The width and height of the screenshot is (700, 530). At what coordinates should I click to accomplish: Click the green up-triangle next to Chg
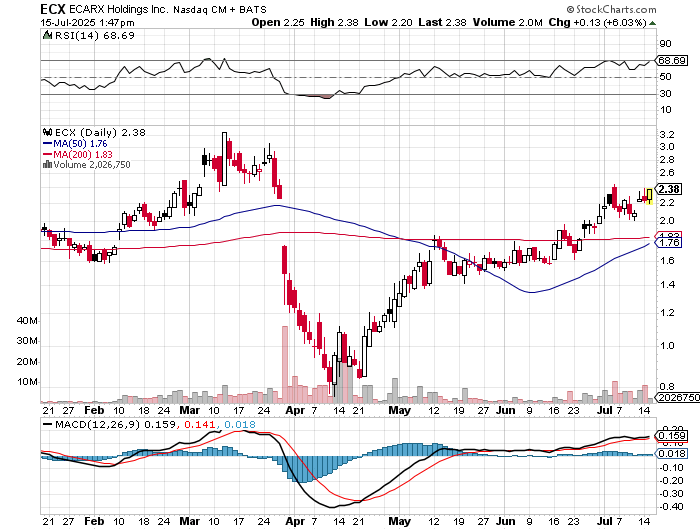[x=652, y=23]
